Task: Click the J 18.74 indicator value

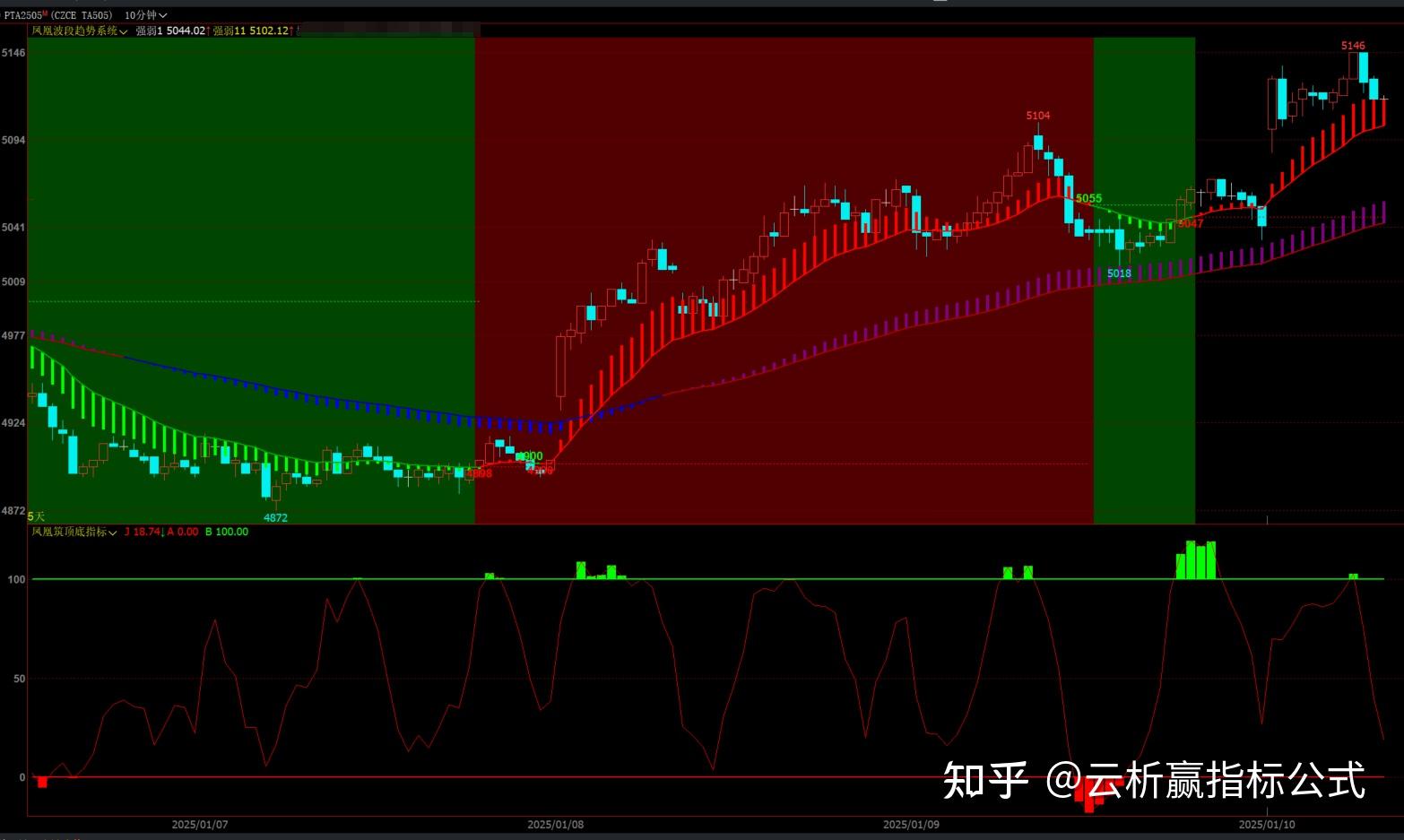Action: [142, 532]
